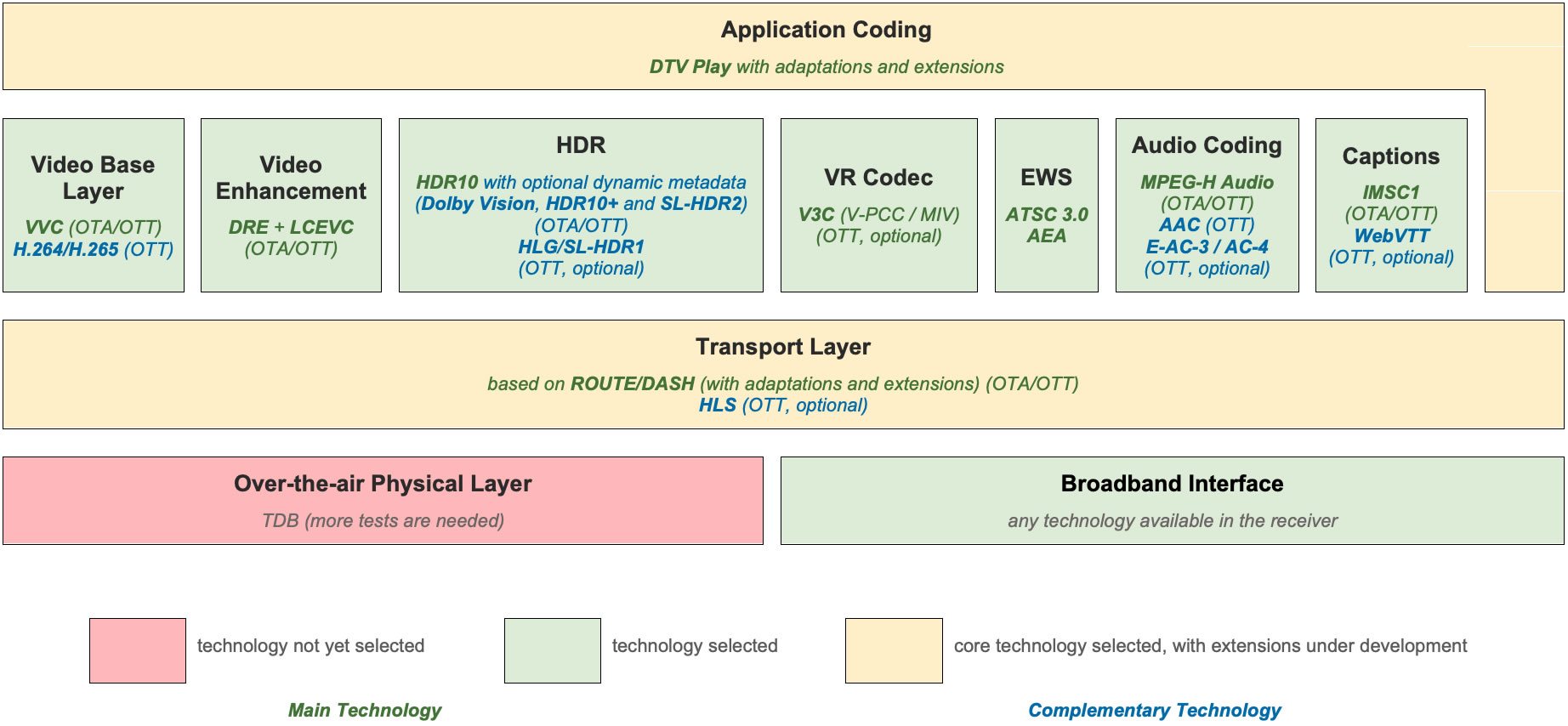Screen dimensions: 1568x726
Task: Click the HDR heading
Action: click(x=581, y=145)
